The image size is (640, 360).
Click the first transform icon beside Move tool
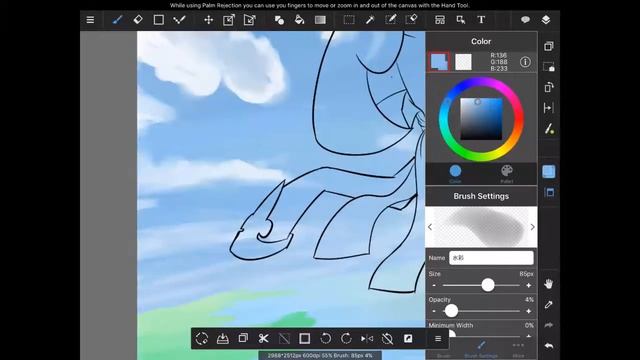[229, 20]
